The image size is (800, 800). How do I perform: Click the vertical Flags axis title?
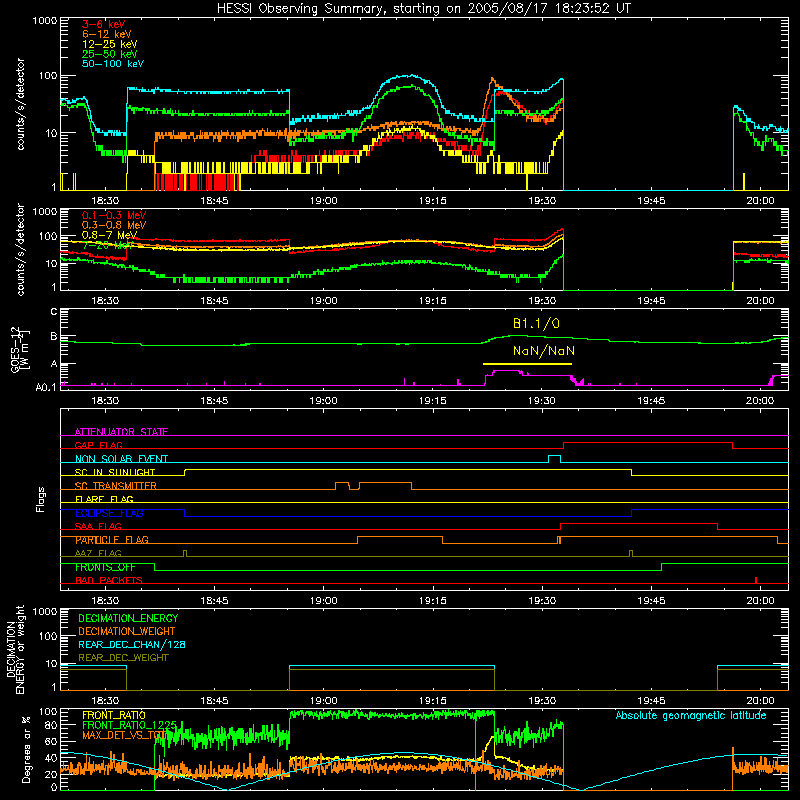41,499
